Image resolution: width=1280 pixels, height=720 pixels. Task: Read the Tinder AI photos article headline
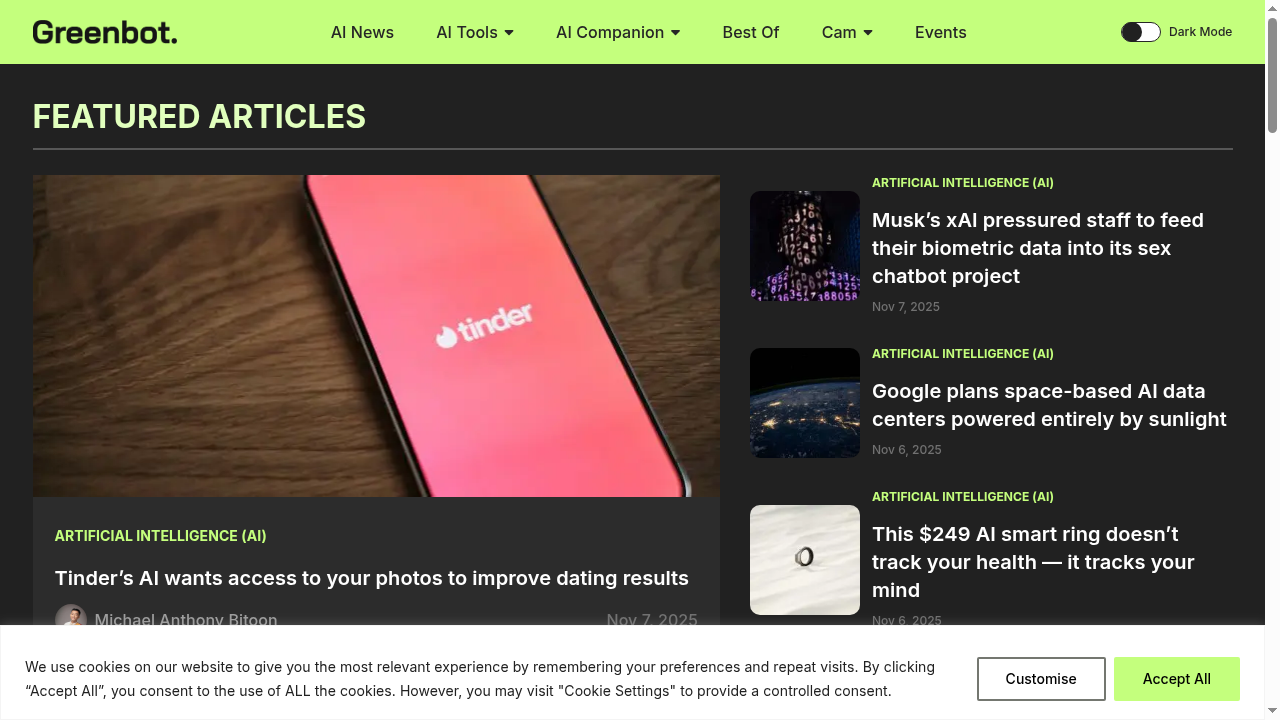point(372,578)
